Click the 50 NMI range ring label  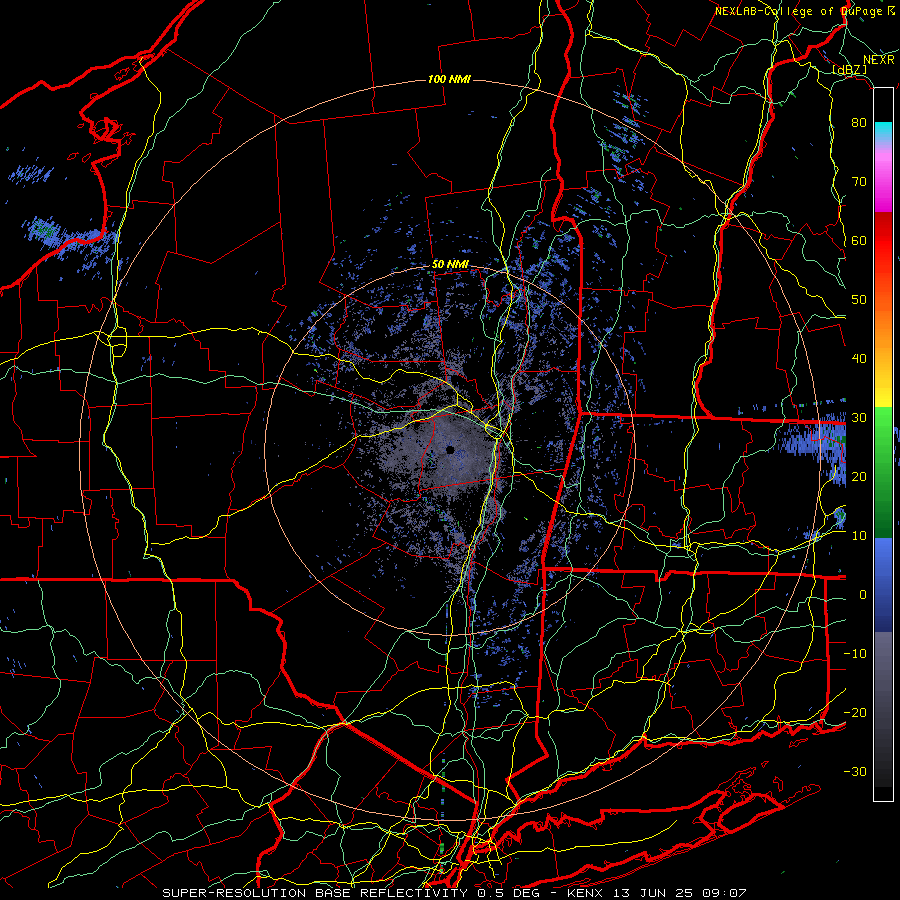(x=450, y=265)
